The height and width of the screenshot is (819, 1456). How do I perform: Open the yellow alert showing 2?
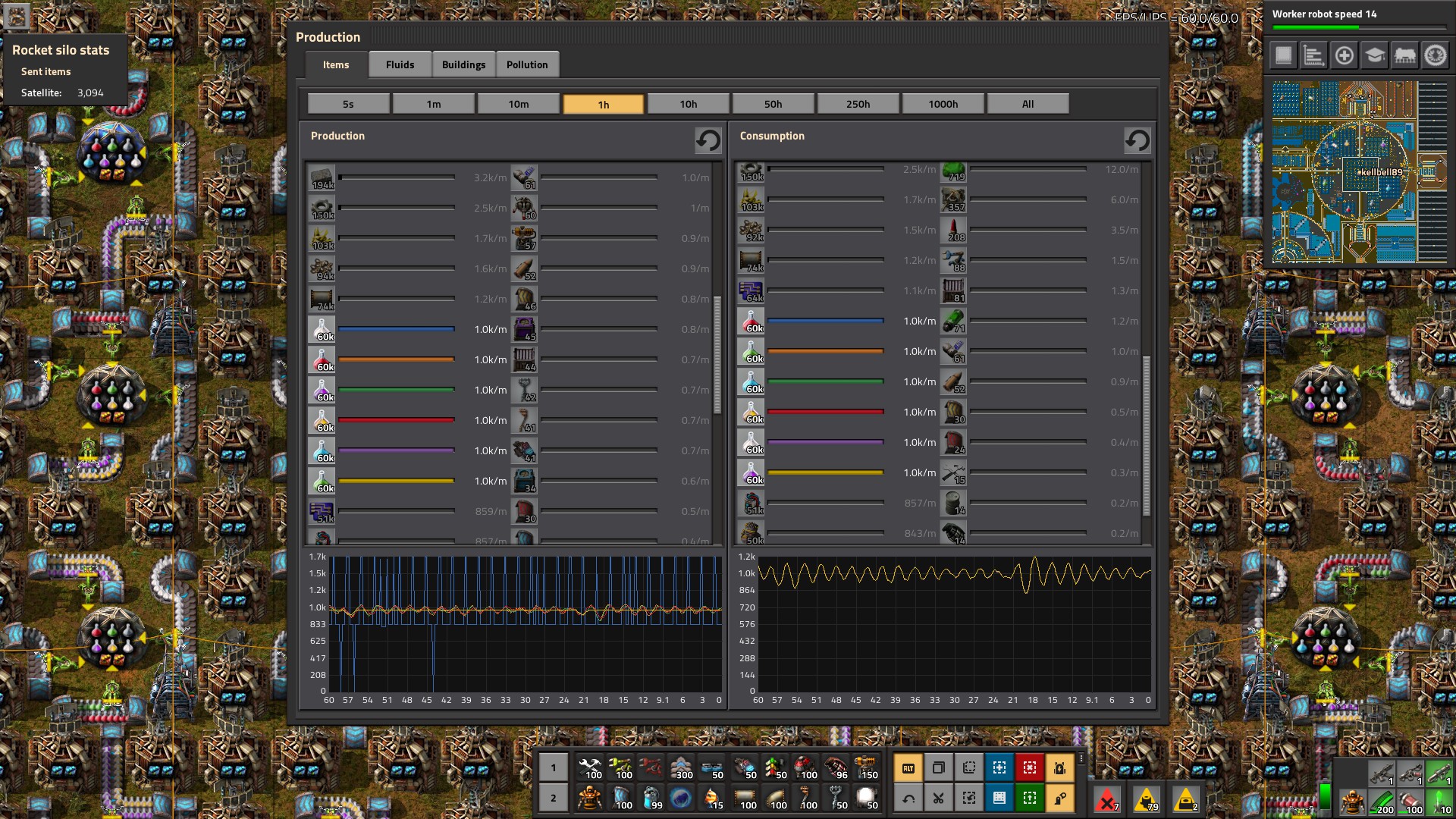pos(1186,799)
